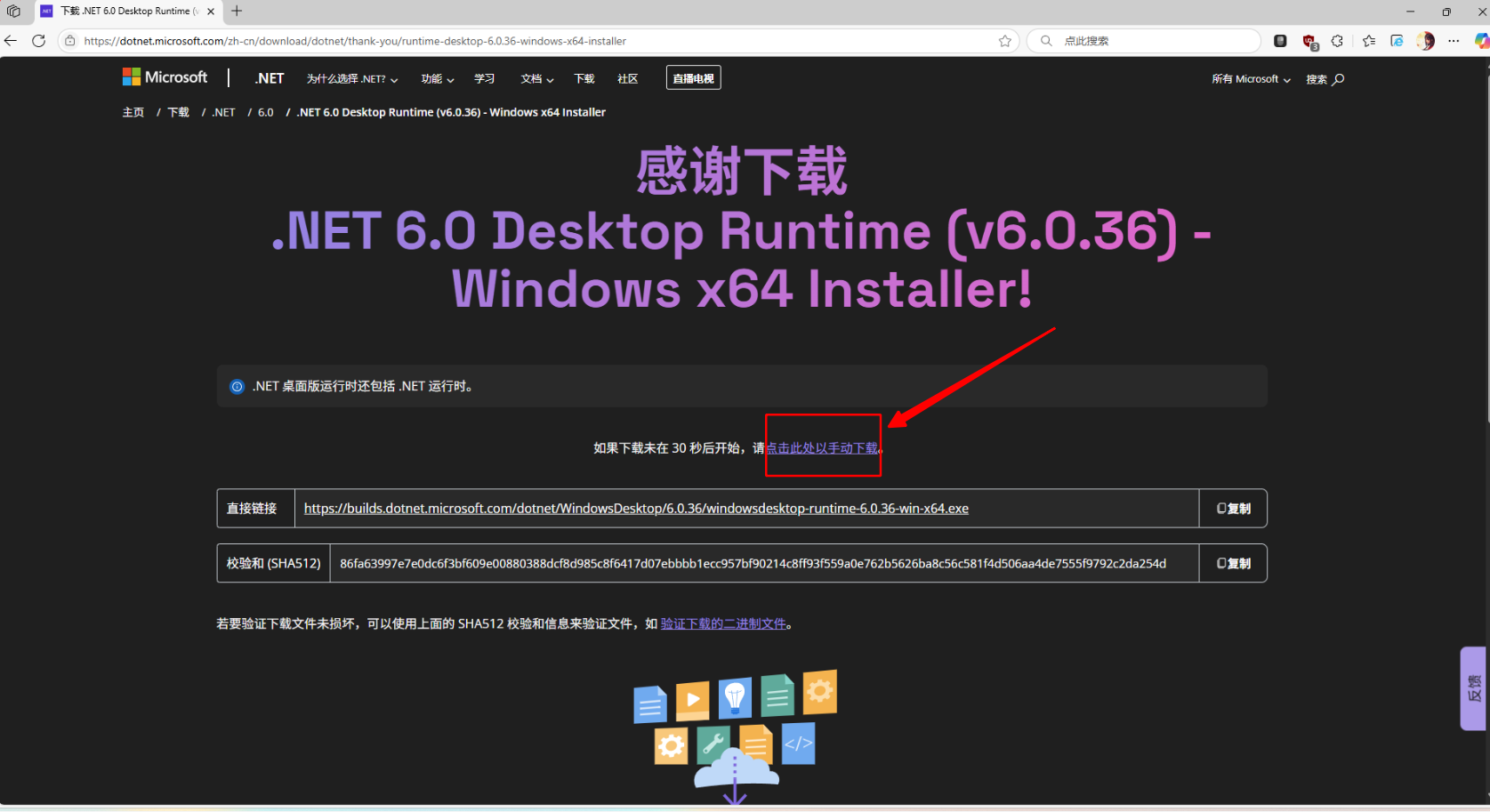Image resolution: width=1490 pixels, height=812 pixels.
Task: Click the 直播电视 button
Action: pos(693,78)
